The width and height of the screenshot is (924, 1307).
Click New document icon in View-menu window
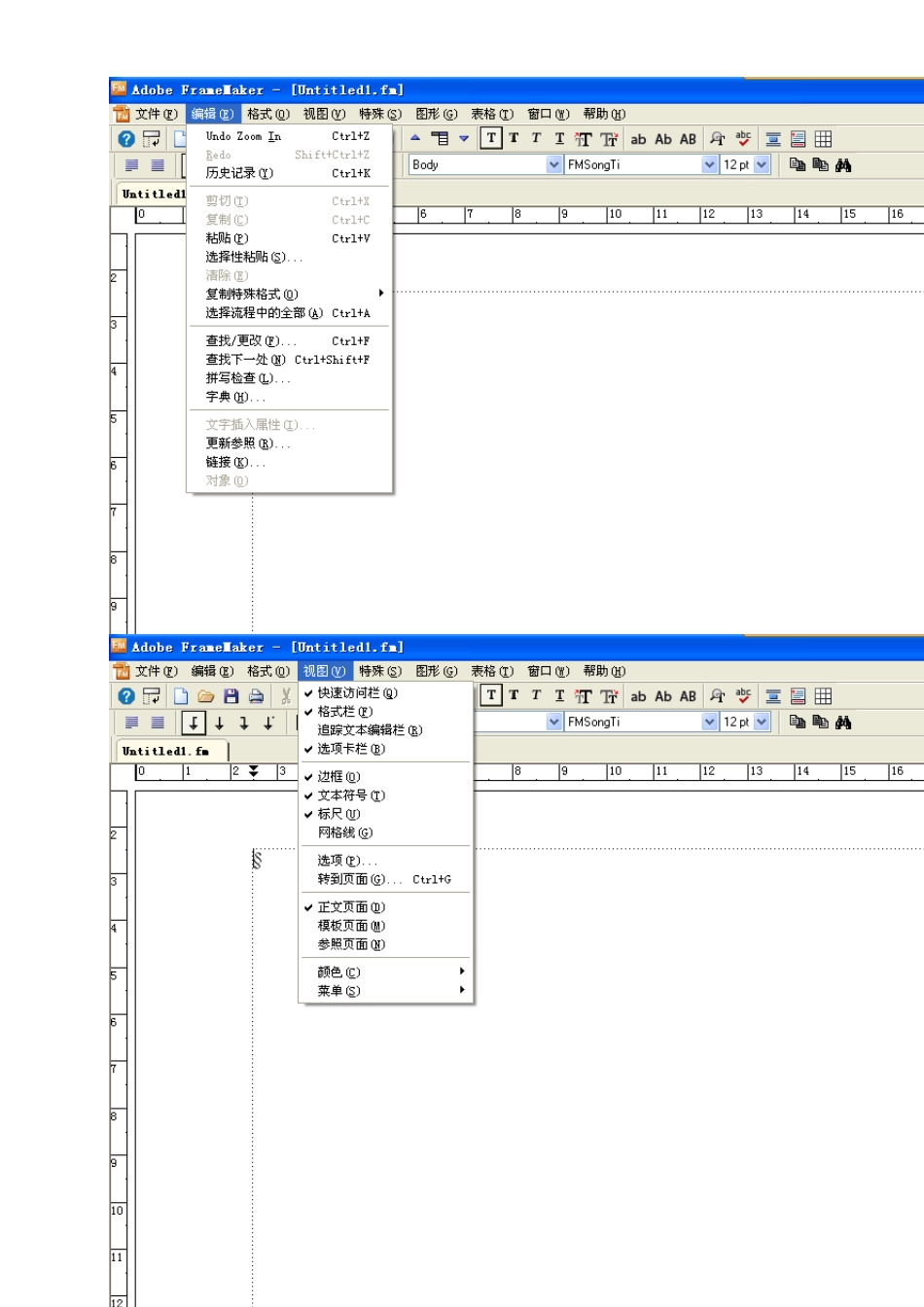click(180, 696)
